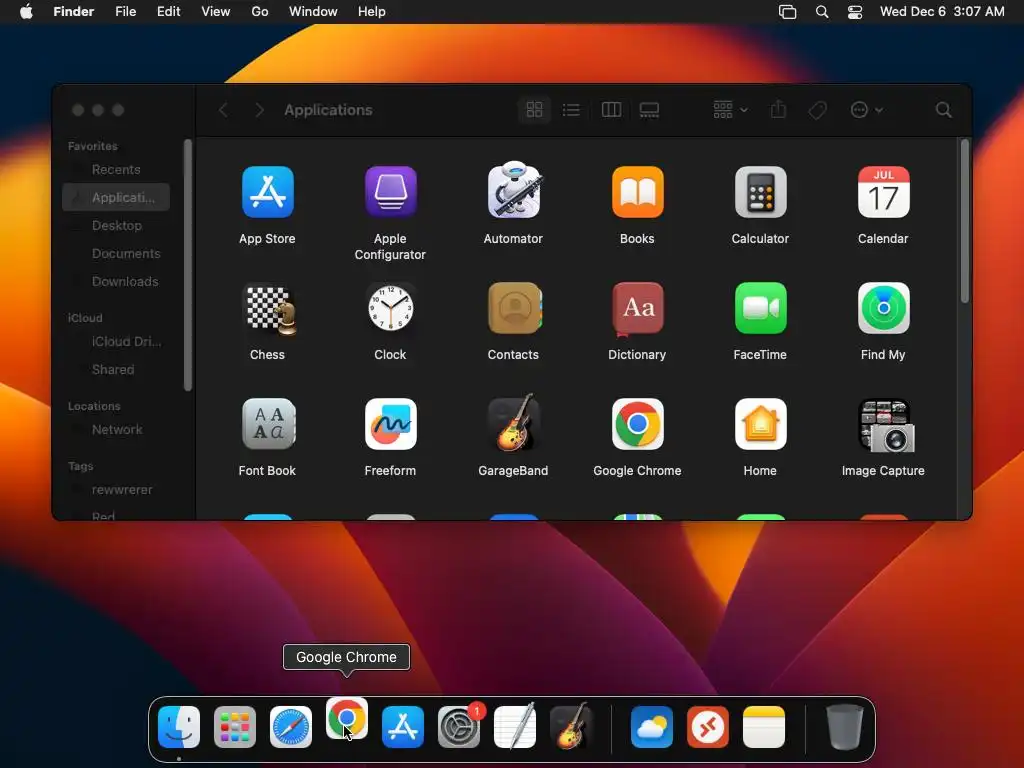The image size is (1024, 768).
Task: Open Apple Configurator icon
Action: (x=390, y=192)
